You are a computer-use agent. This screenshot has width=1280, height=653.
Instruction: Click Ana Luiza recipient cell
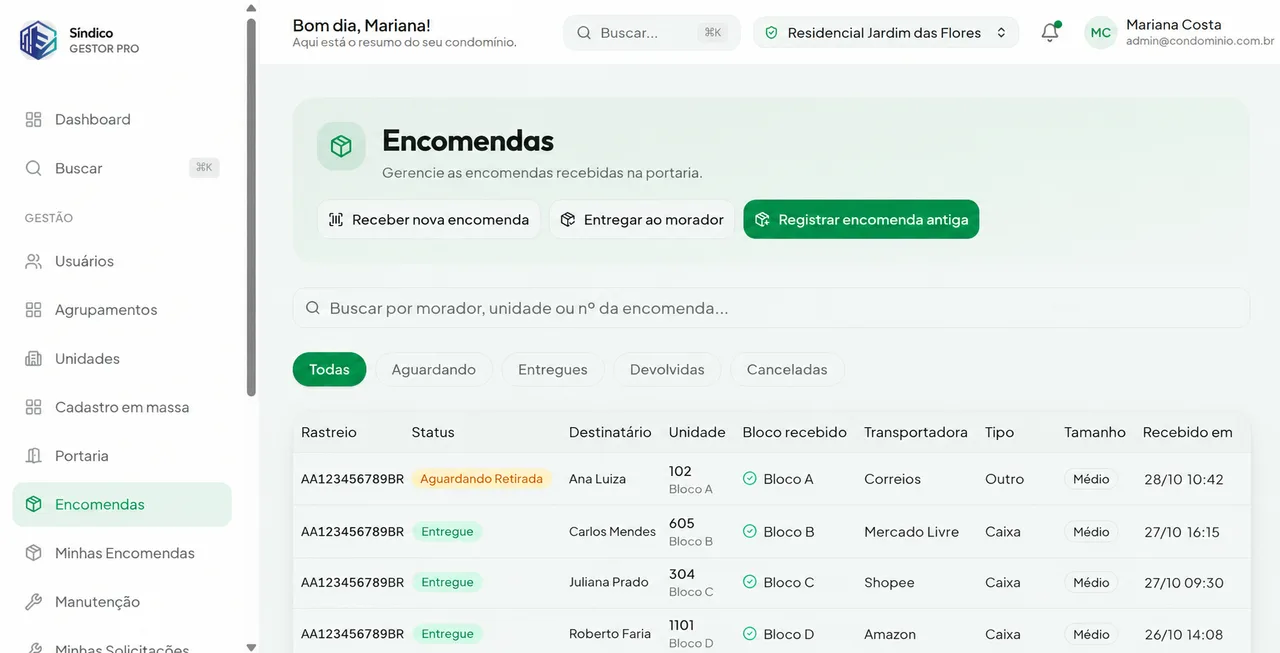[597, 479]
